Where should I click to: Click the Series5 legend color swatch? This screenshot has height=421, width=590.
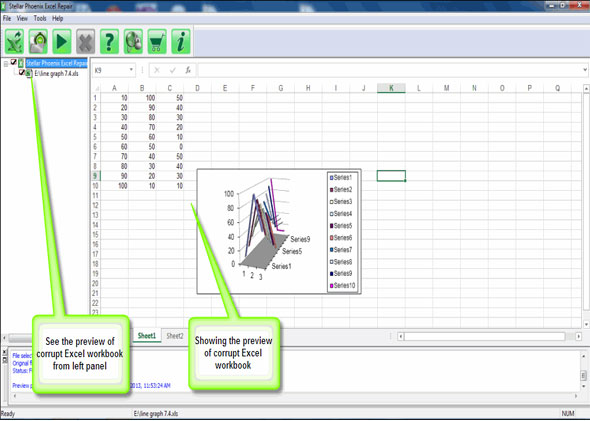331,226
